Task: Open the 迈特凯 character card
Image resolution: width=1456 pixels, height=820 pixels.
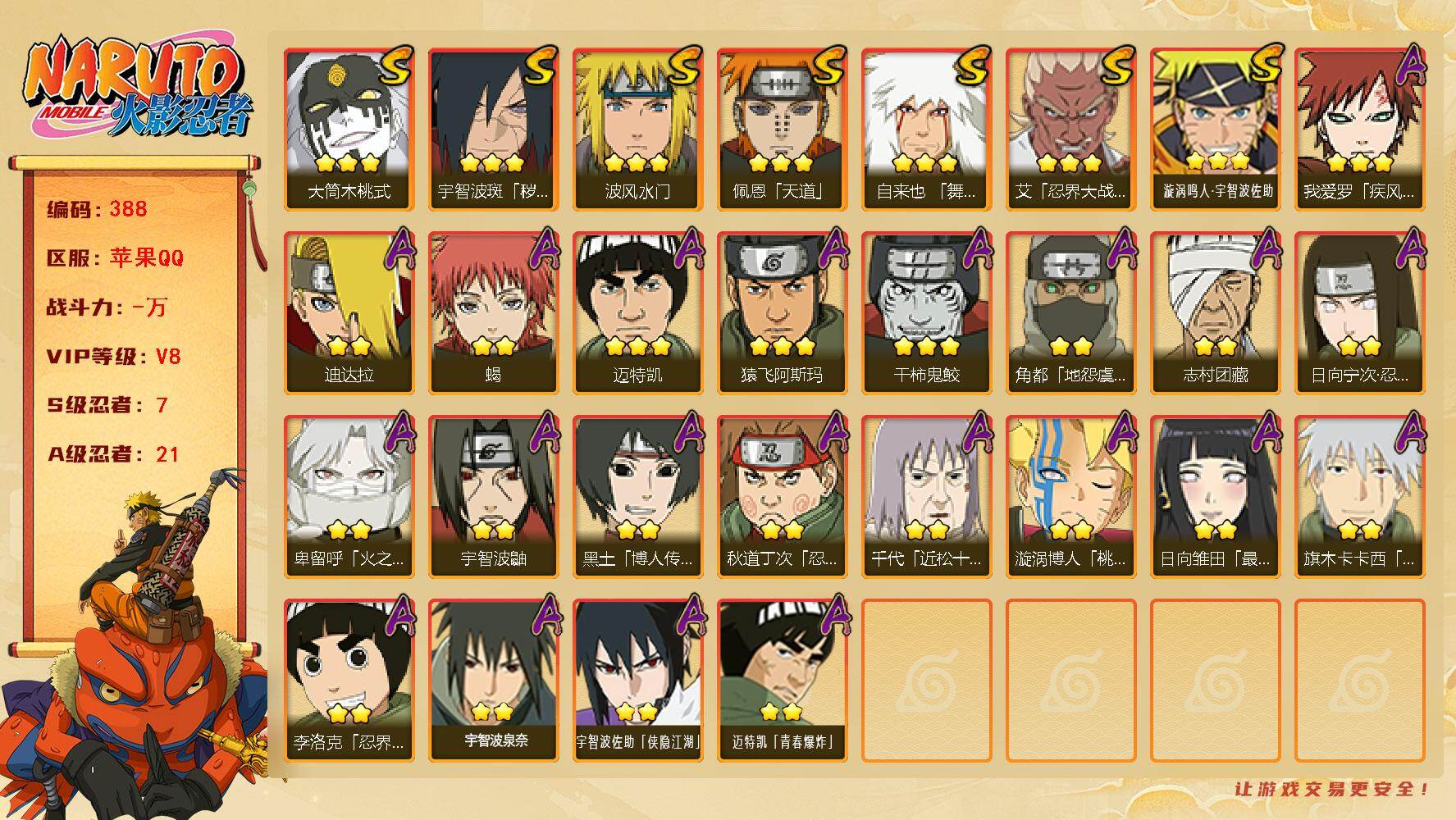Action: (637, 313)
